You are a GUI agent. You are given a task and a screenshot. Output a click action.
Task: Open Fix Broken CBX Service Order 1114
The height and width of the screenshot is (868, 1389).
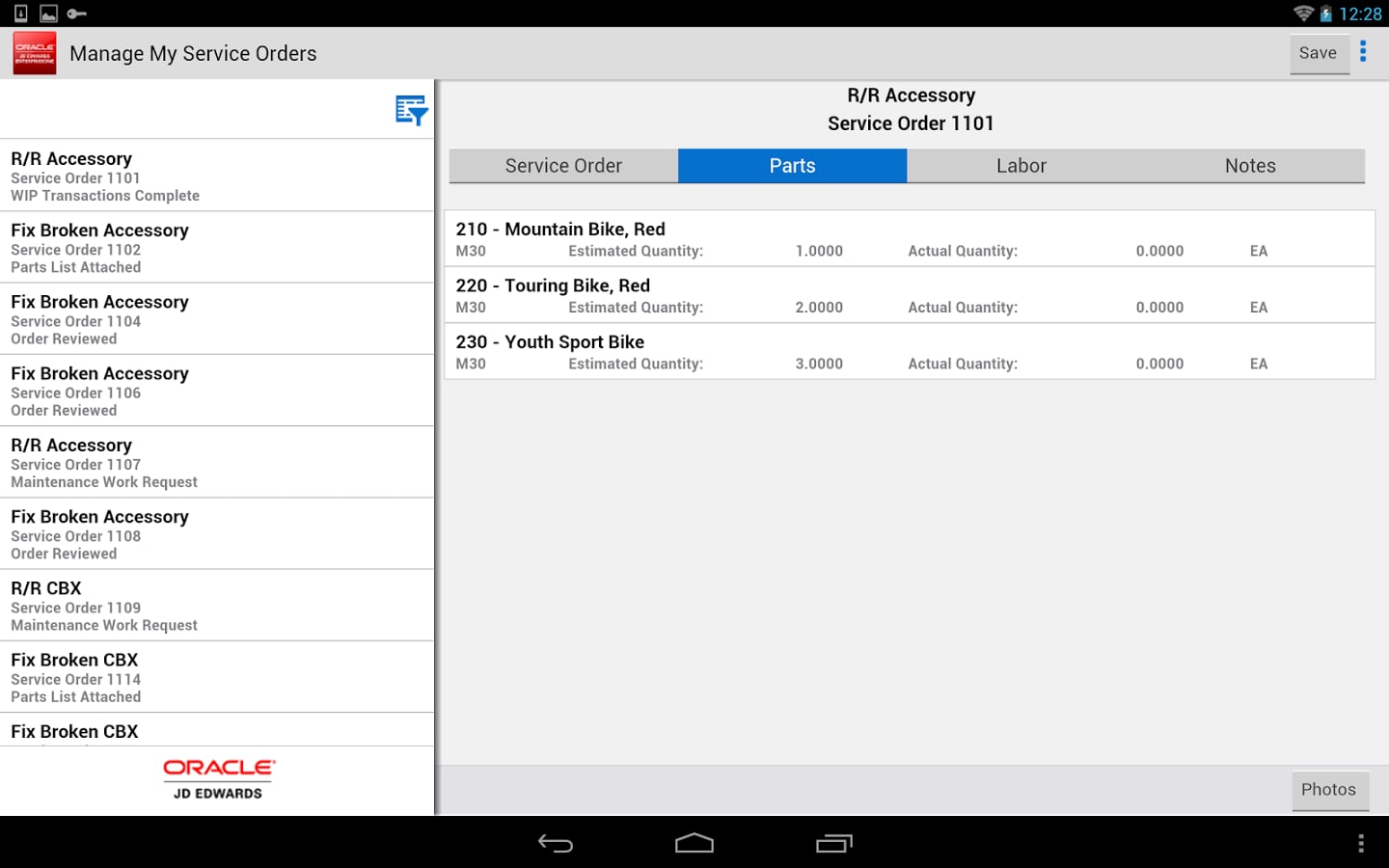pyautogui.click(x=217, y=677)
